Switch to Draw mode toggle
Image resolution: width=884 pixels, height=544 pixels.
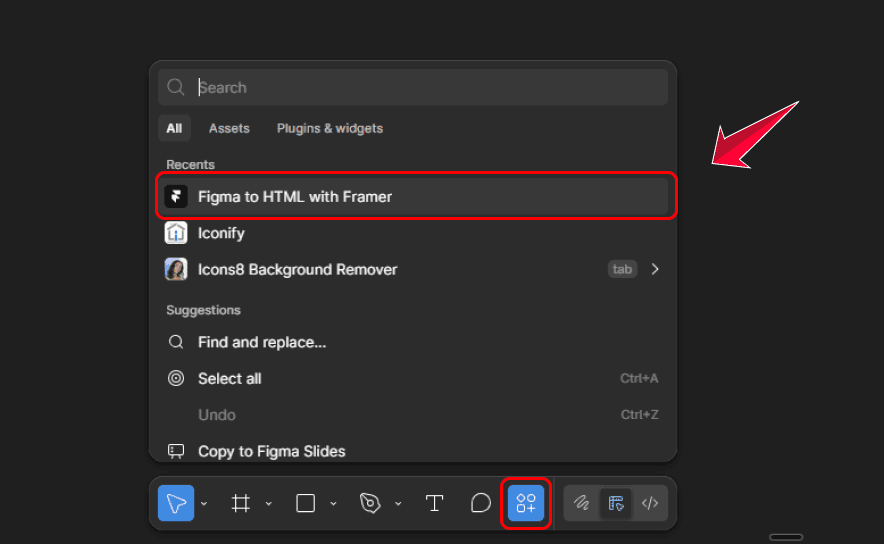click(x=581, y=503)
